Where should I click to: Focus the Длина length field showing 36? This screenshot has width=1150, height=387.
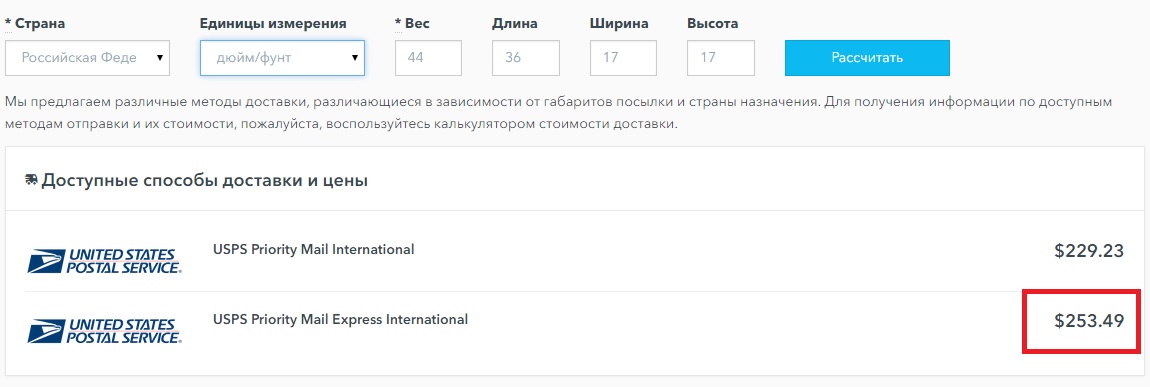526,58
